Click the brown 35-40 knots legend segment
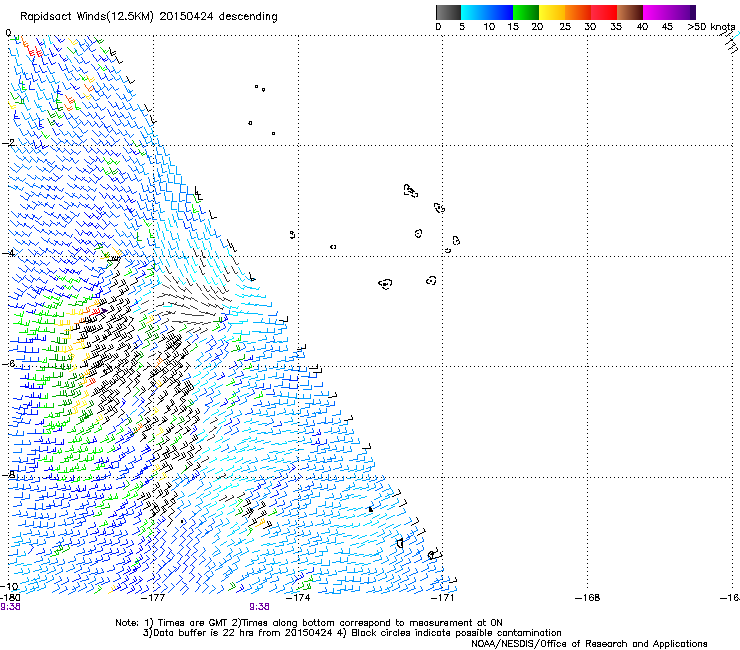The image size is (740, 650). pyautogui.click(x=630, y=12)
